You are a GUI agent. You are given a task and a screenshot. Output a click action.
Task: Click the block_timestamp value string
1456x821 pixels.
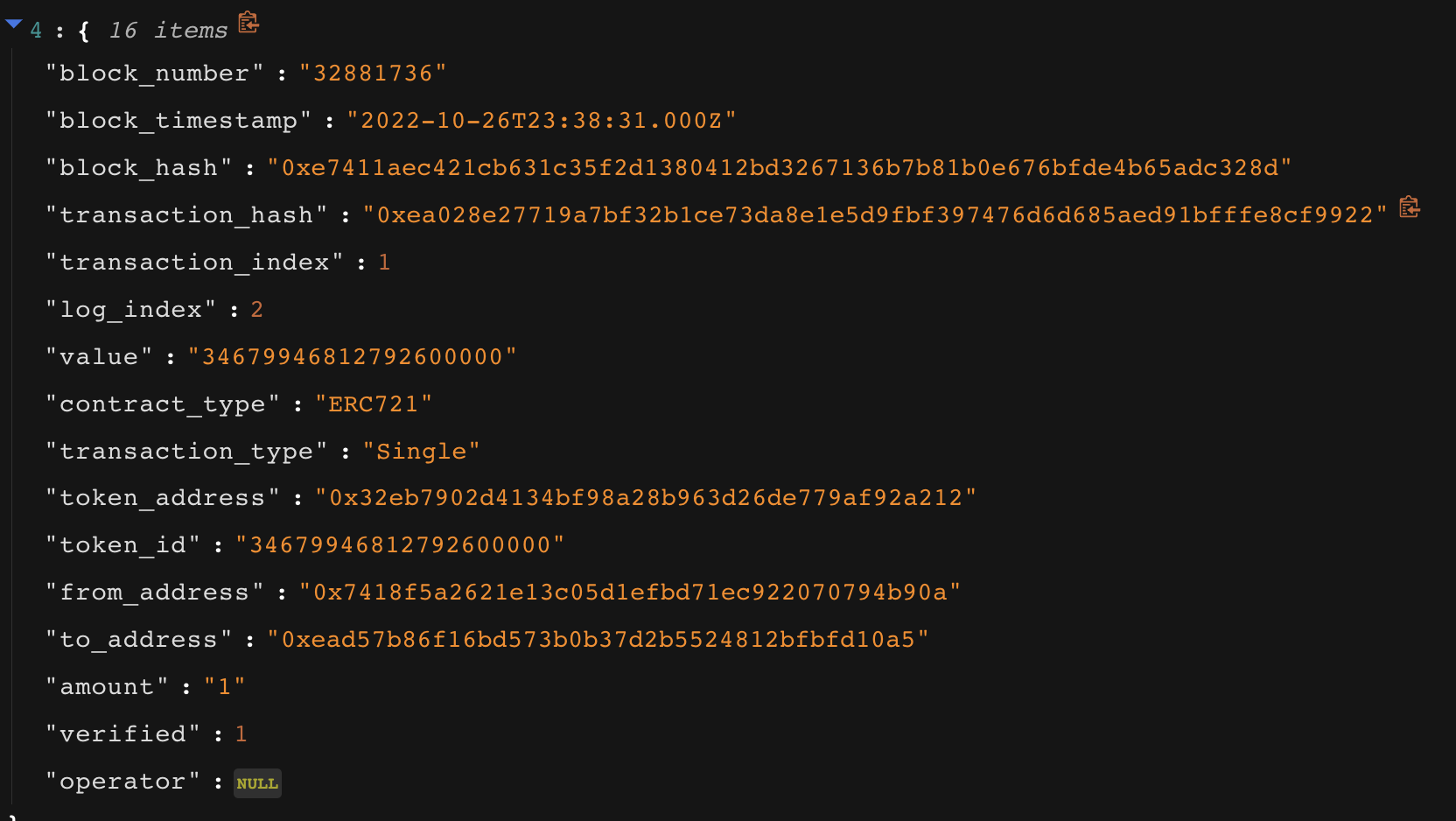coord(542,121)
